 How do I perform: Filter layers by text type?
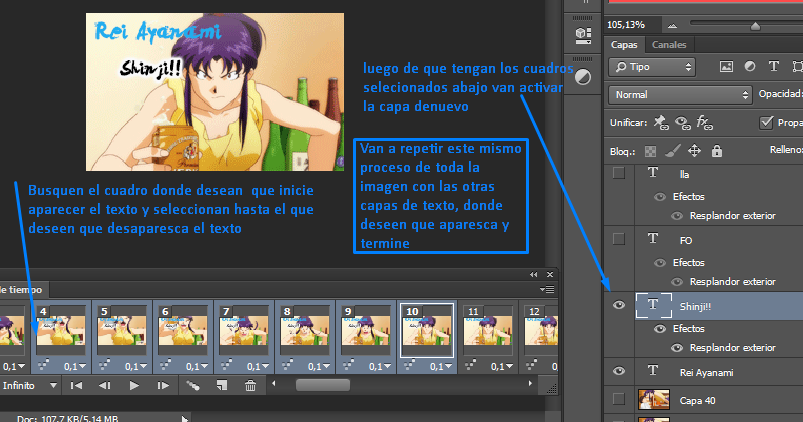pyautogui.click(x=773, y=66)
